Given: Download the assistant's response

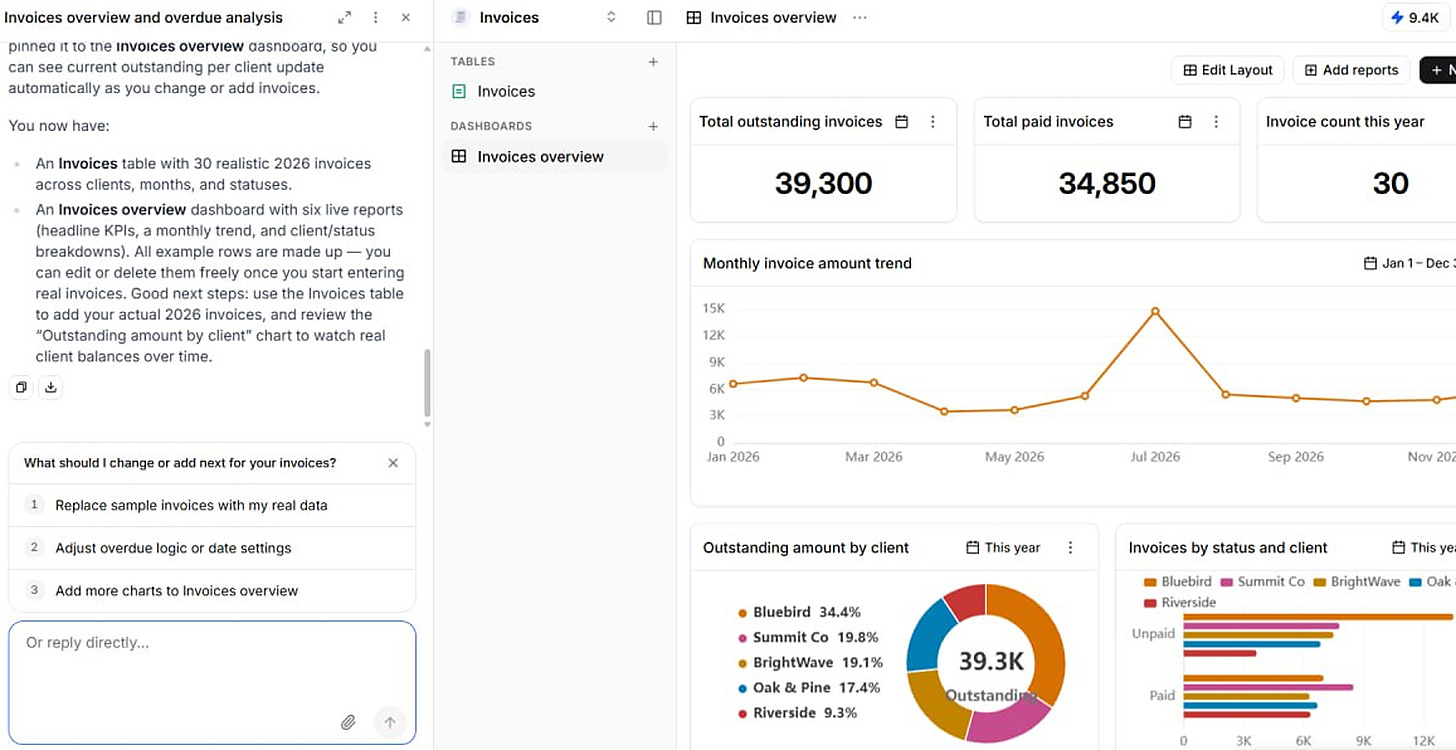Looking at the screenshot, I should pos(51,387).
